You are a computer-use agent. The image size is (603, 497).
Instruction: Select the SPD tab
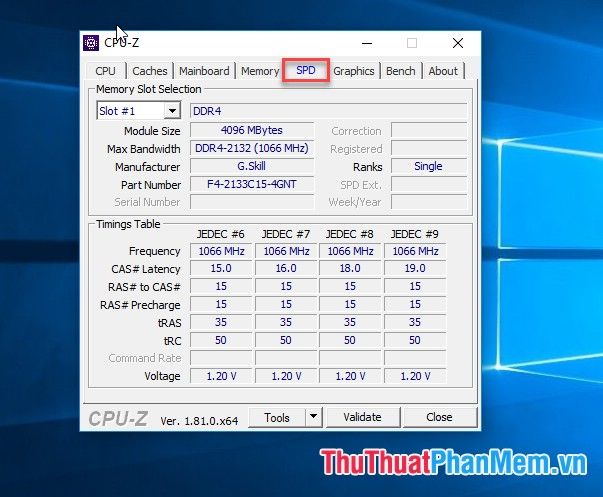[x=306, y=70]
